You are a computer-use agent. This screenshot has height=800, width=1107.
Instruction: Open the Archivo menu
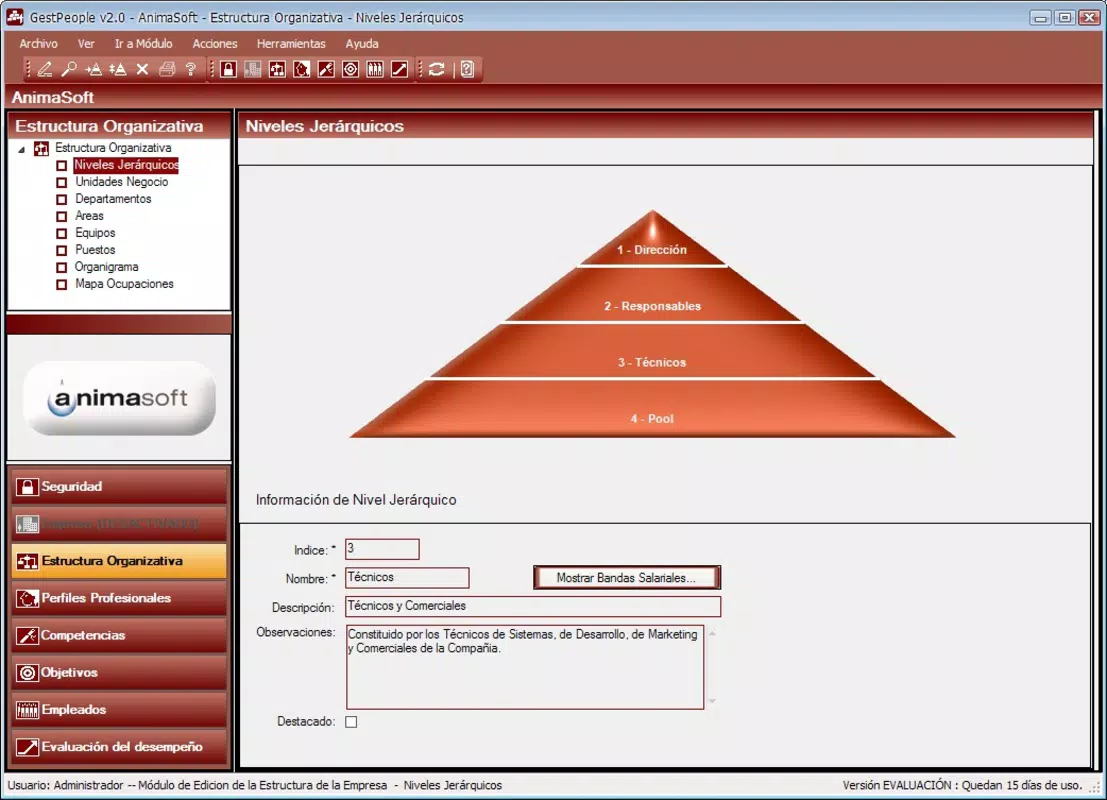click(38, 44)
